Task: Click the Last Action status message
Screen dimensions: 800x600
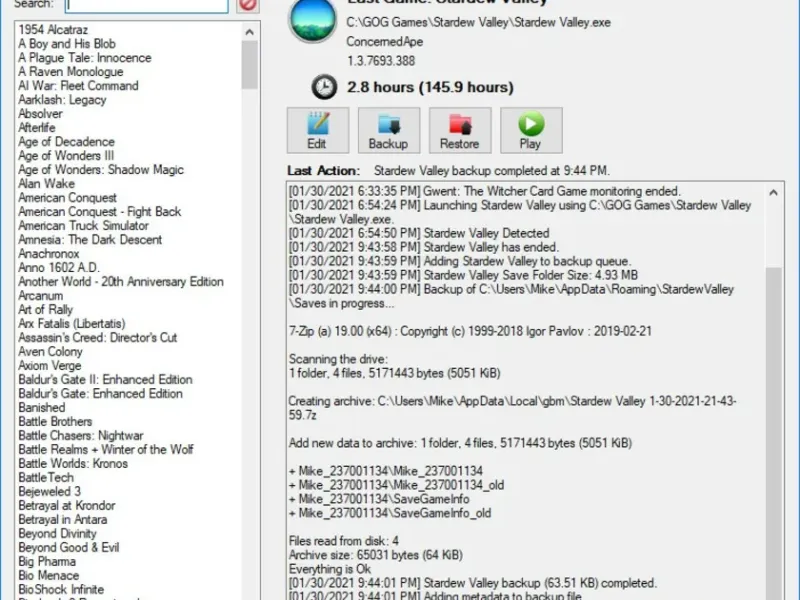Action: (492, 170)
